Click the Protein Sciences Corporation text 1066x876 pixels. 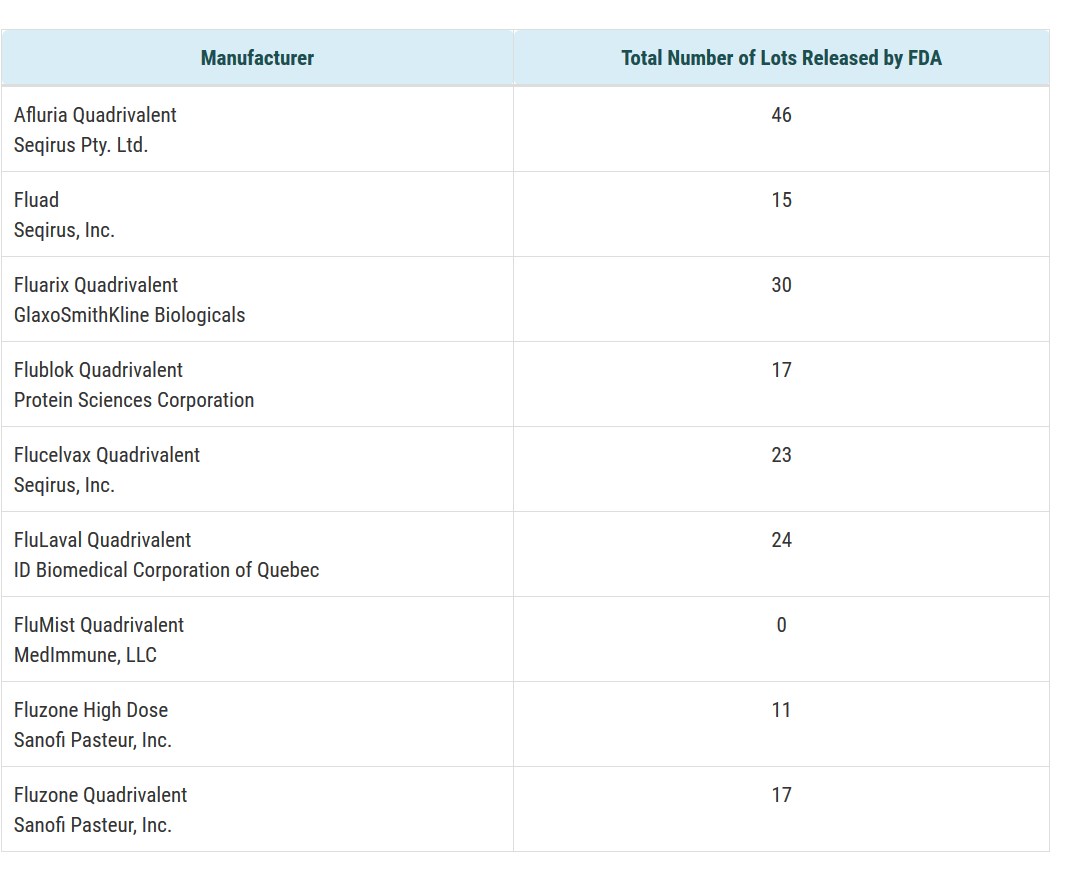point(134,400)
